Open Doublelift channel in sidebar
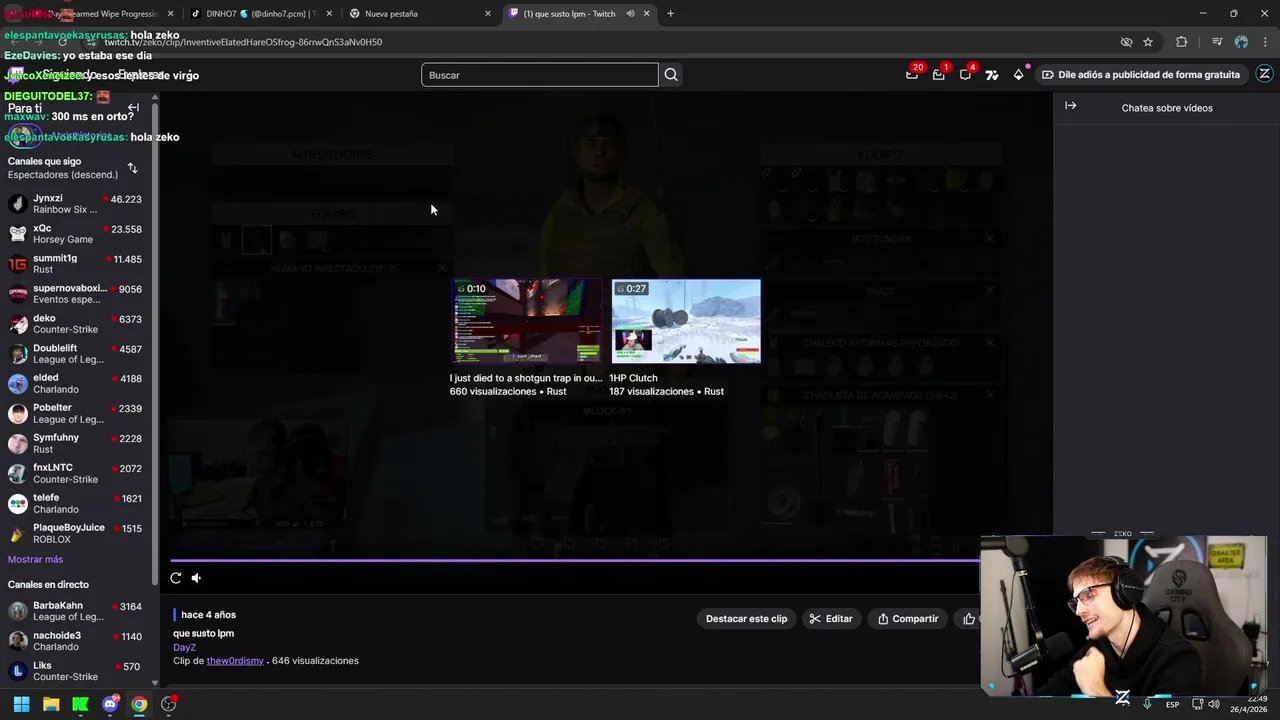1280x720 pixels. [76, 354]
